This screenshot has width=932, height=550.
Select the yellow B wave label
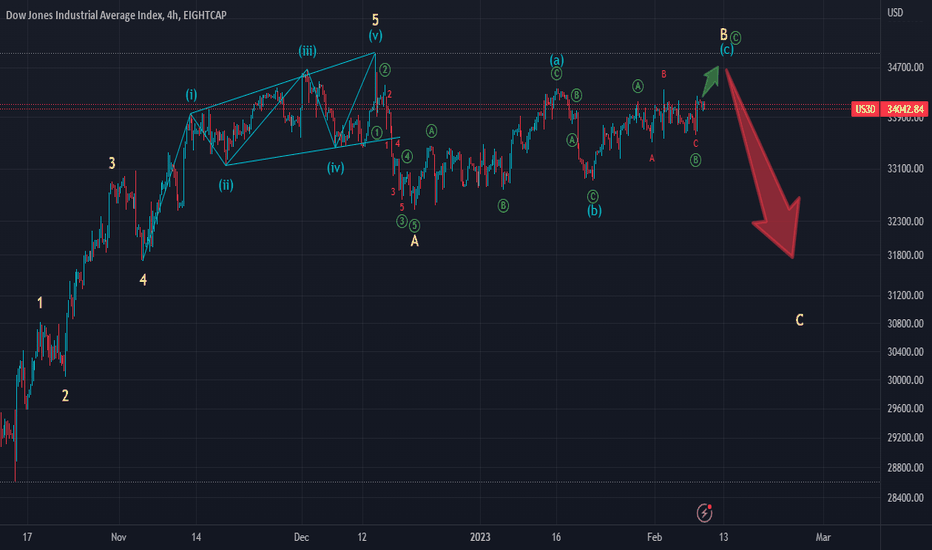[x=723, y=34]
